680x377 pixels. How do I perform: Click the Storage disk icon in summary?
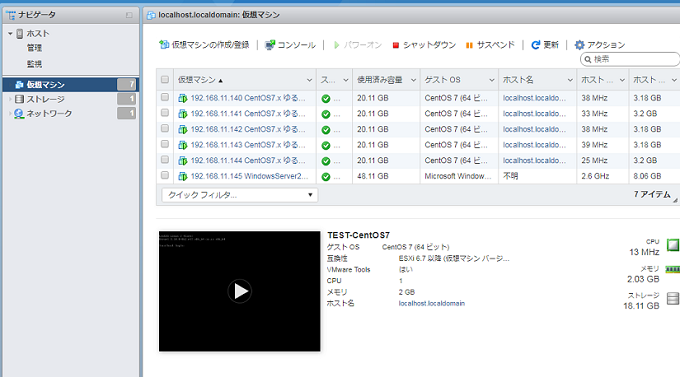(673, 298)
